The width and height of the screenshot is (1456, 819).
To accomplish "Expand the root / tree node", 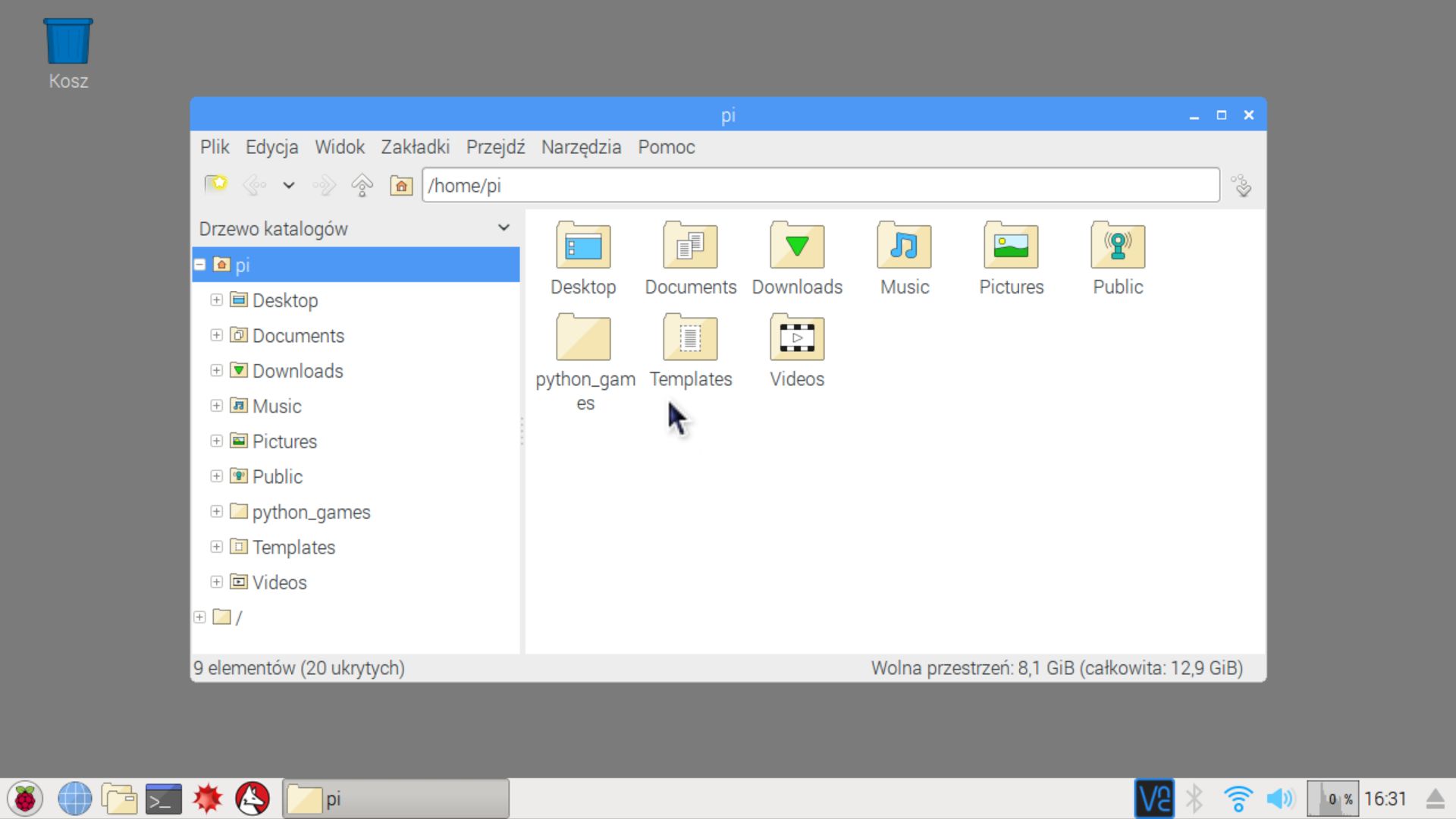I will pyautogui.click(x=200, y=617).
